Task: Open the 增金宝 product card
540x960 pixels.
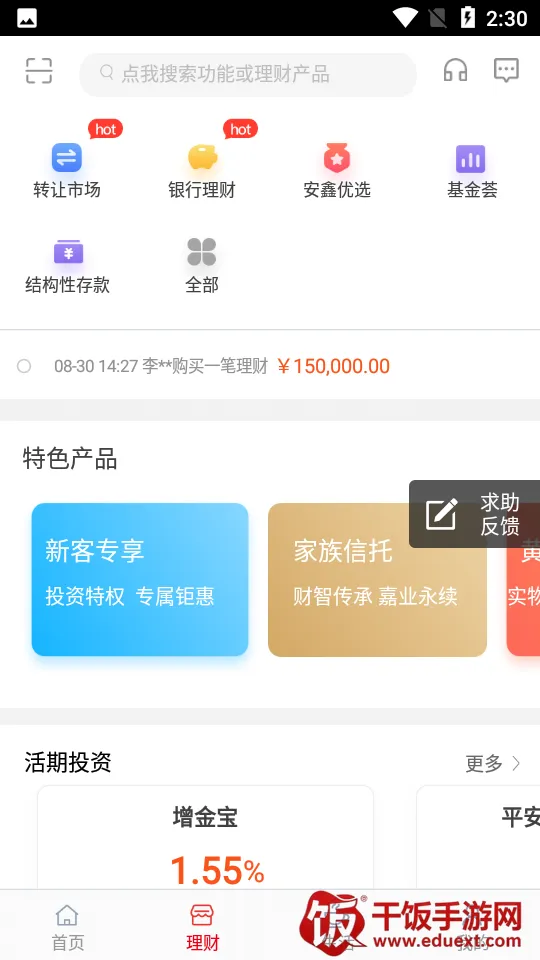Action: click(x=205, y=838)
